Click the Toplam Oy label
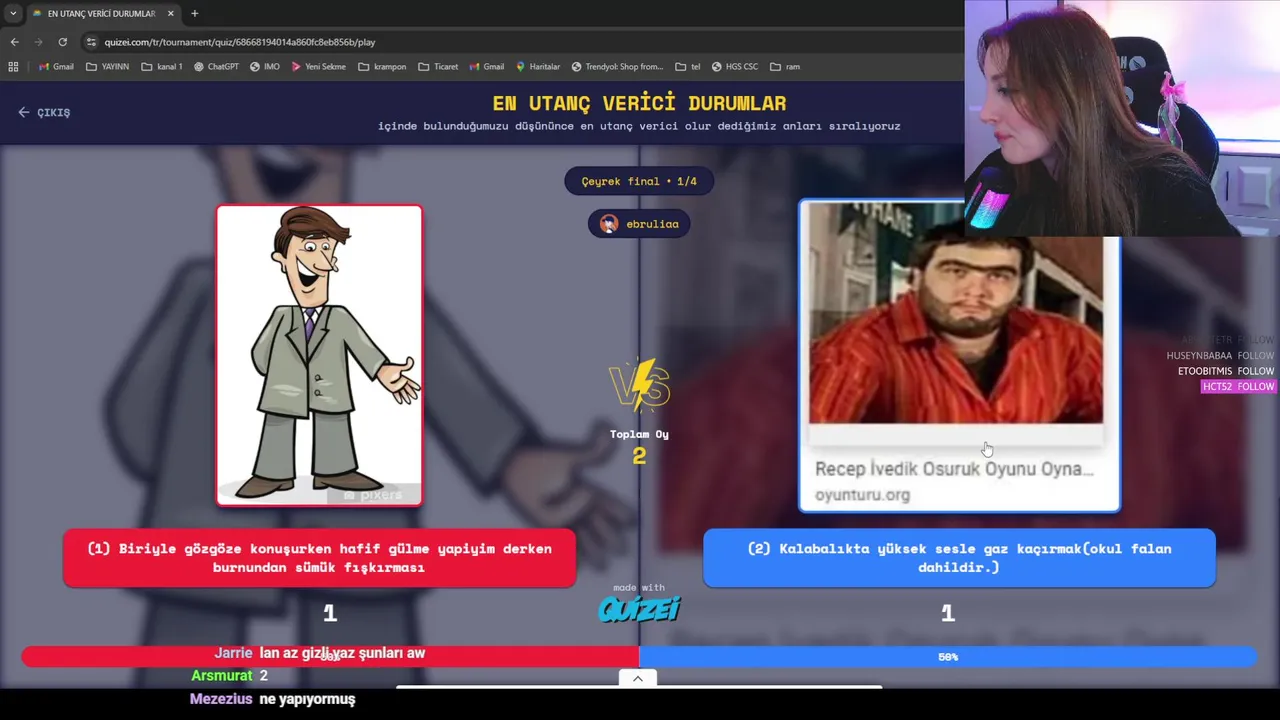Viewport: 1280px width, 720px height. 639,434
